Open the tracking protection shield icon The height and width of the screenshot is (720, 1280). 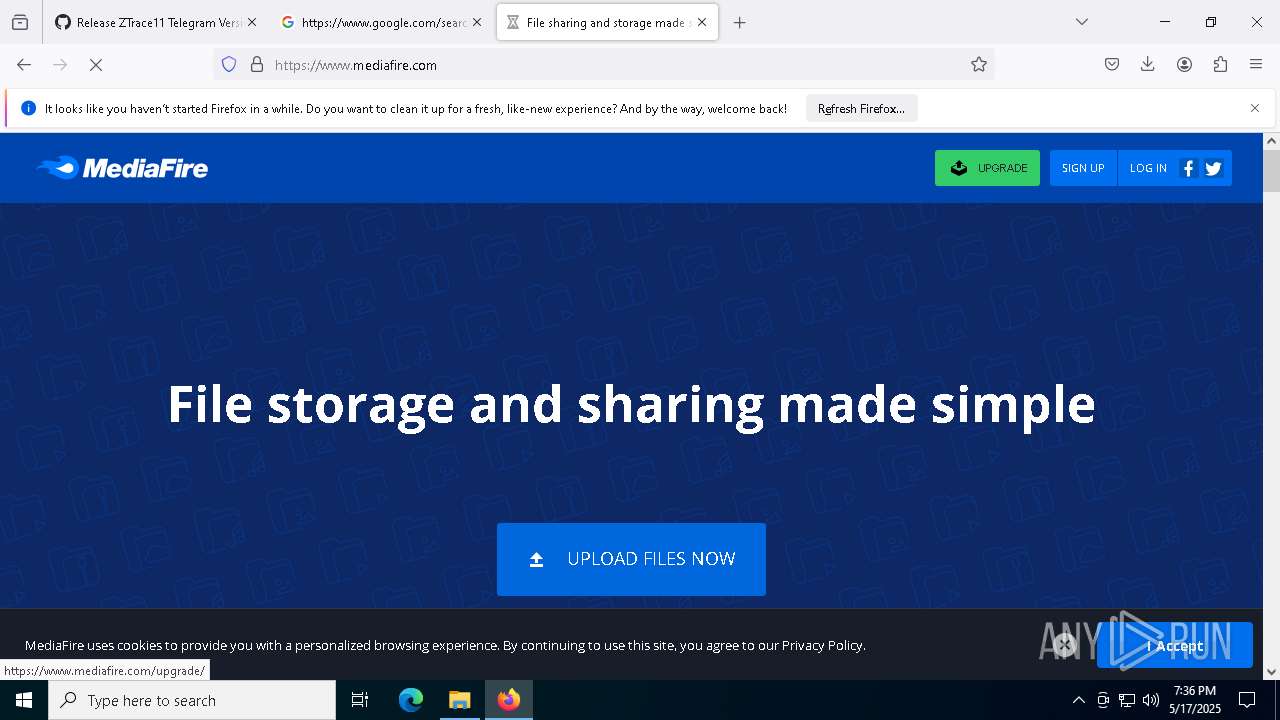tap(229, 65)
